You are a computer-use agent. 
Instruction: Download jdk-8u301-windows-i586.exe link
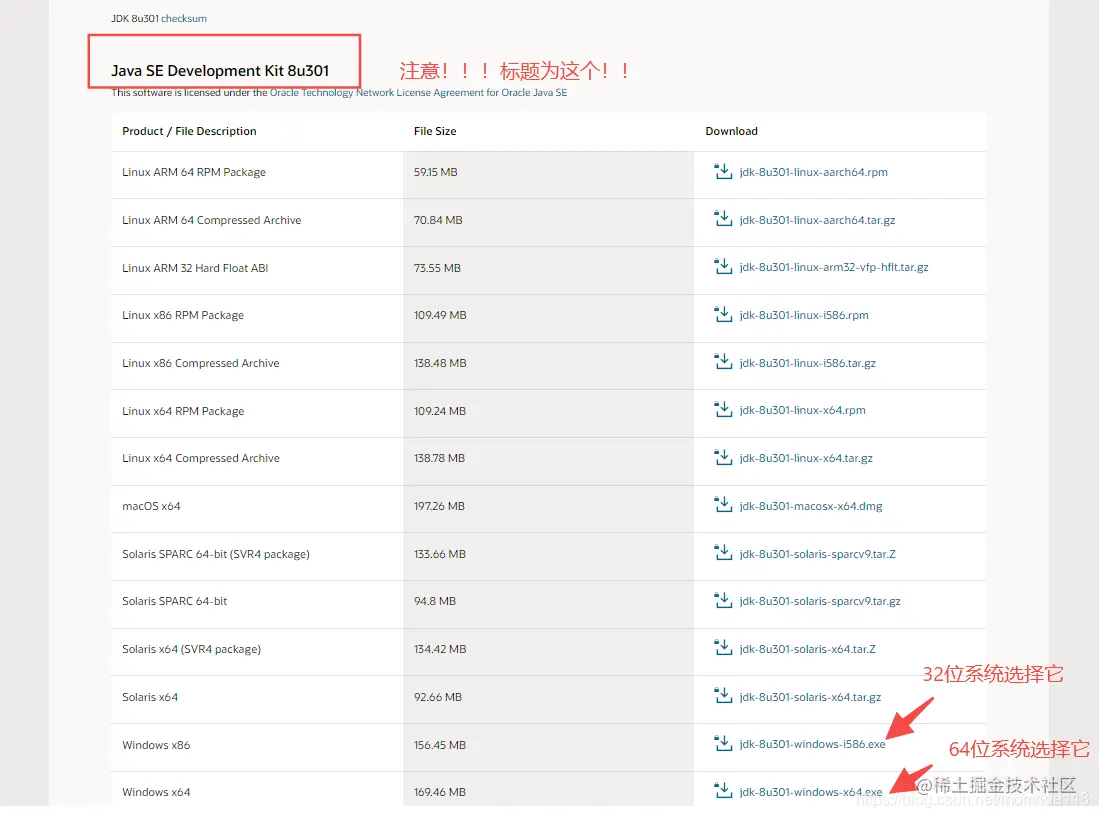(812, 744)
